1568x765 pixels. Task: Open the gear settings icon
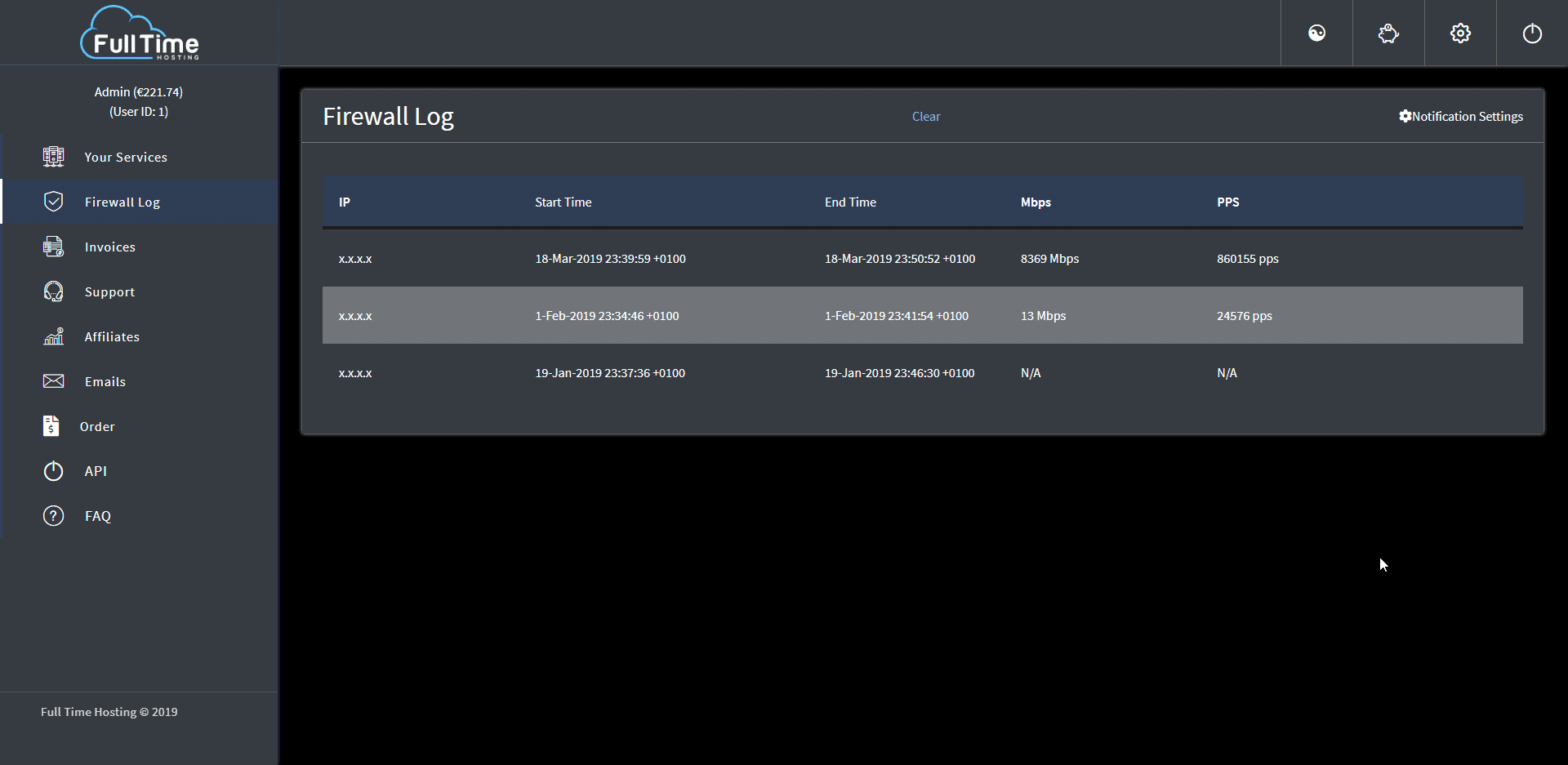tap(1460, 33)
